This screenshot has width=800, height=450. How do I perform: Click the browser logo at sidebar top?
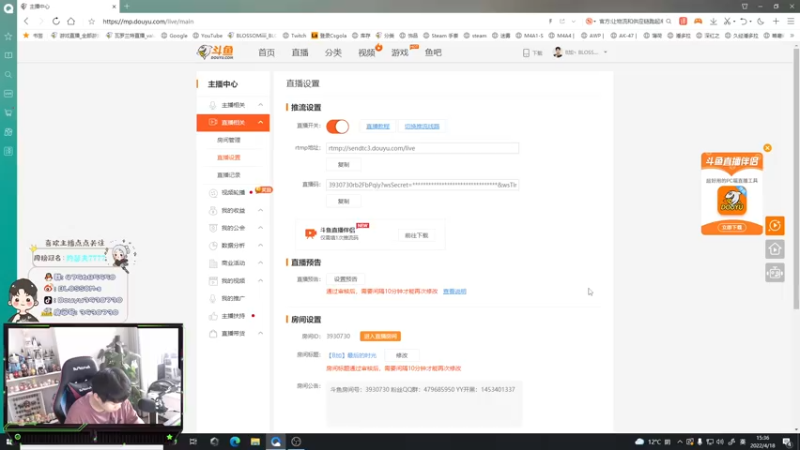(x=8, y=9)
